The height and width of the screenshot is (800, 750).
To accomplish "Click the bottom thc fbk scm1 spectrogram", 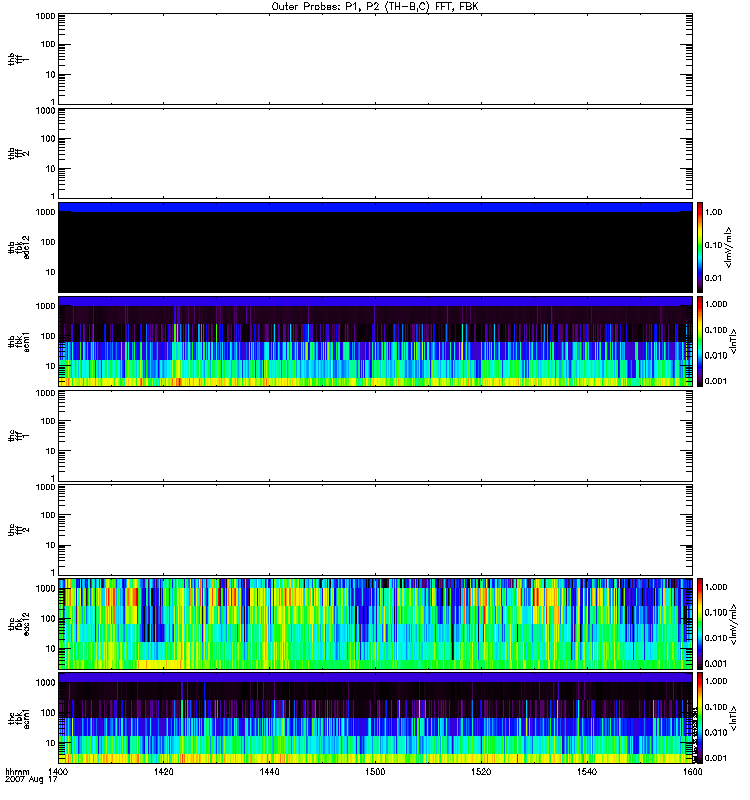I will tap(375, 717).
